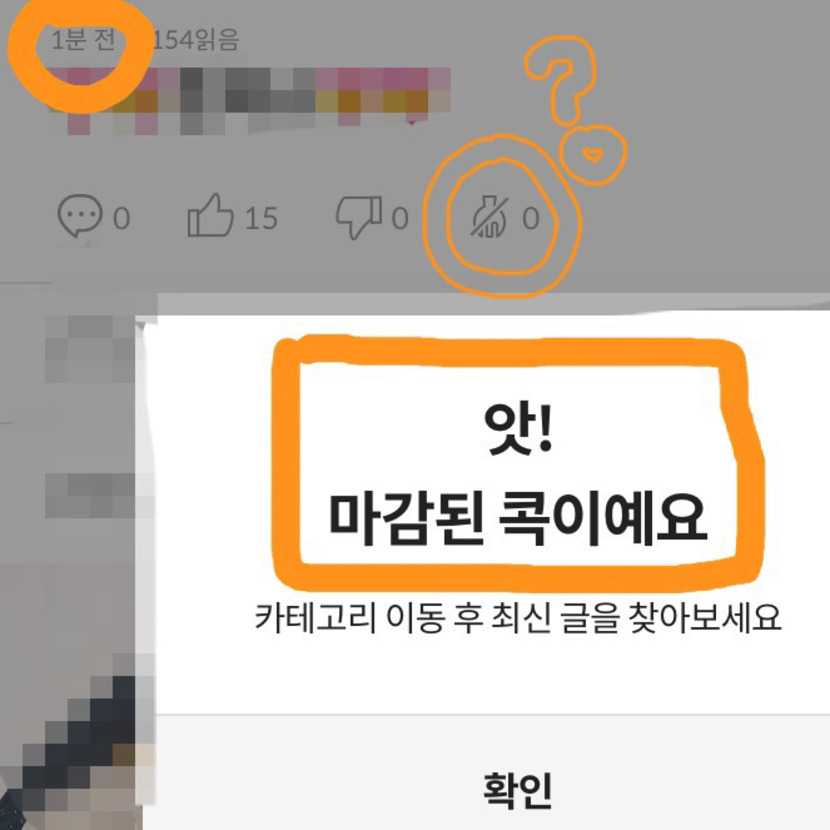
Task: Open the blurred thumbnail at bottom left
Action: (x=77, y=741)
